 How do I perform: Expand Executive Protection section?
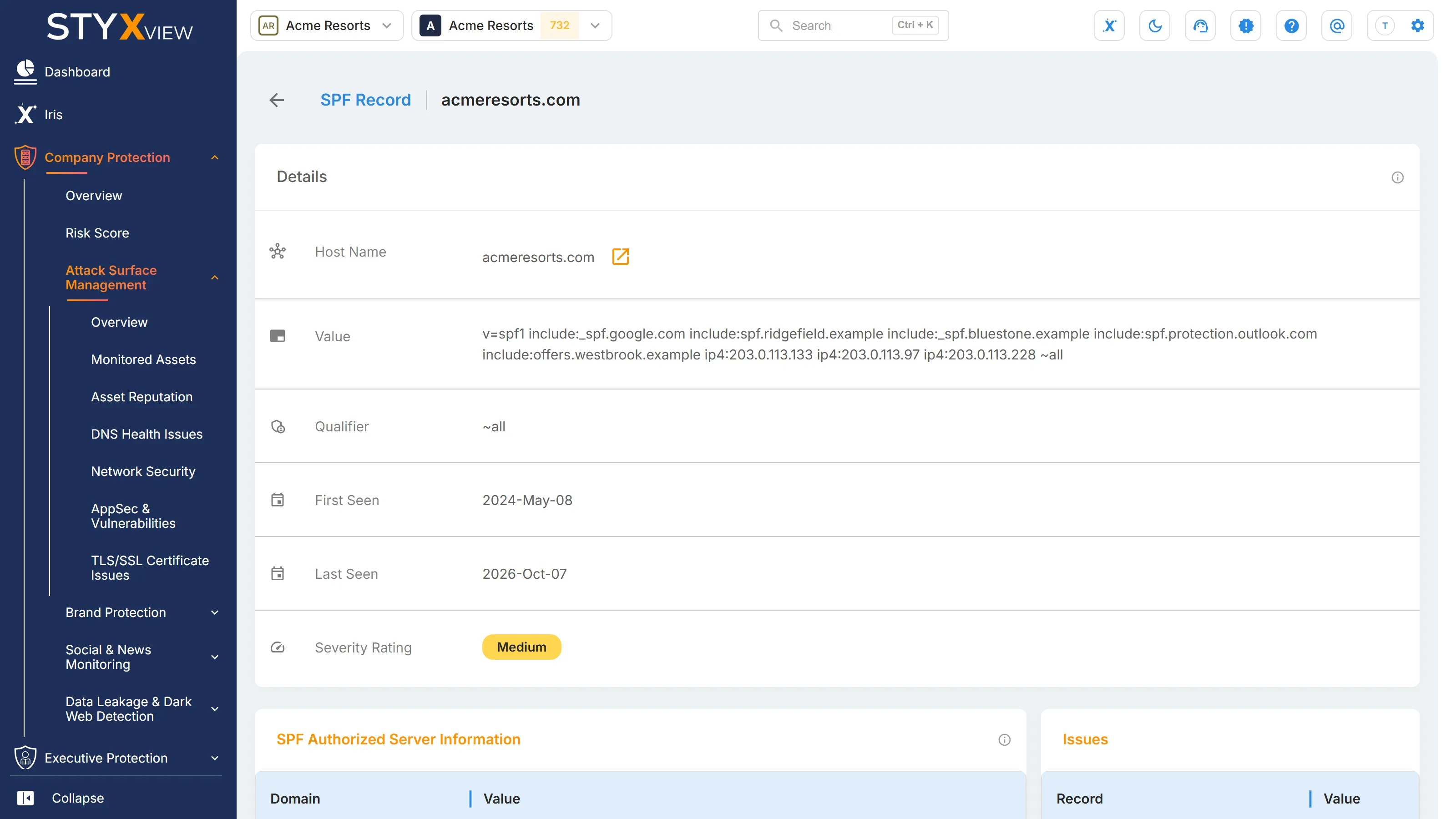point(215,758)
